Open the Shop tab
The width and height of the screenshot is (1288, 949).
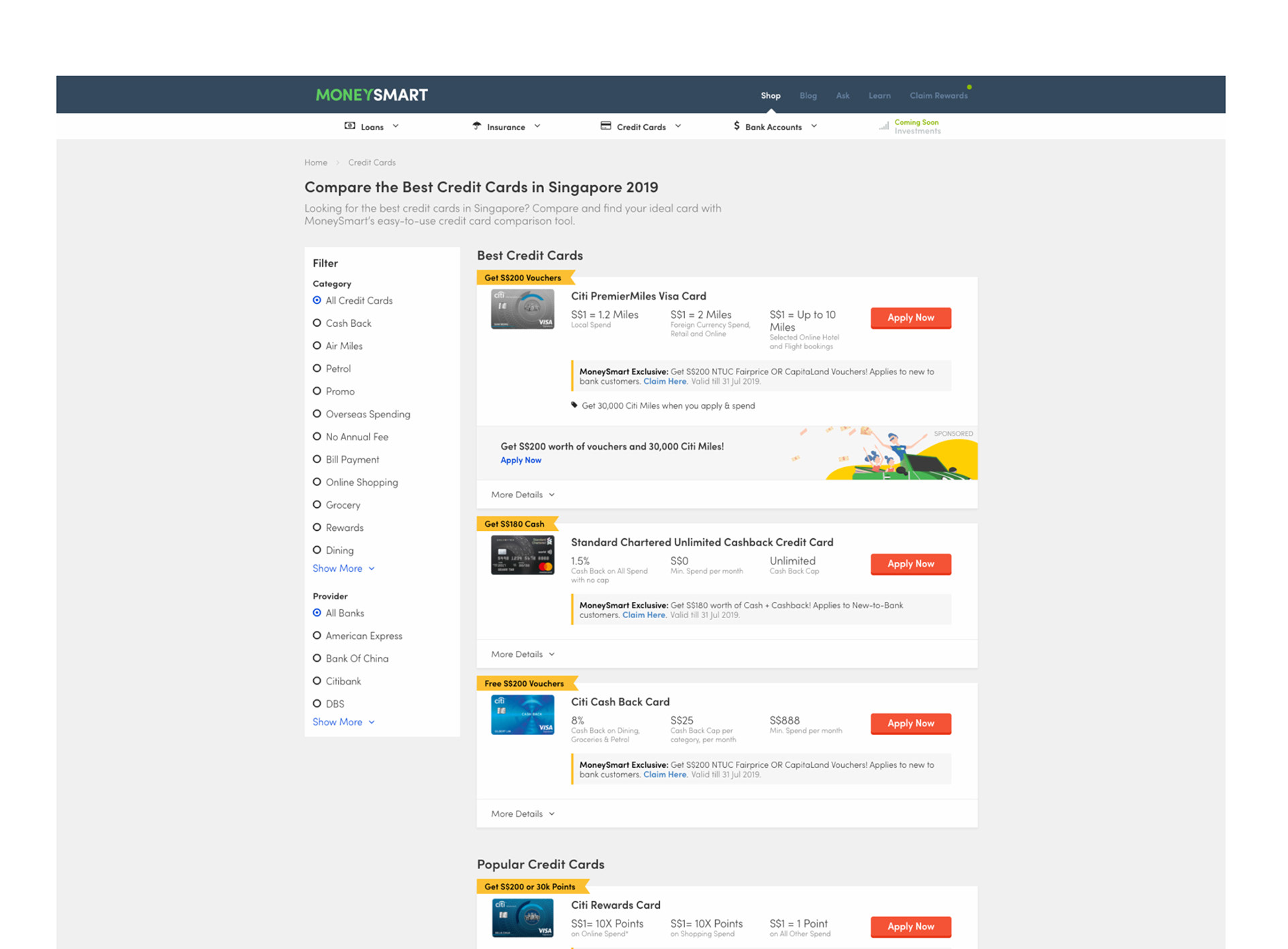[771, 95]
